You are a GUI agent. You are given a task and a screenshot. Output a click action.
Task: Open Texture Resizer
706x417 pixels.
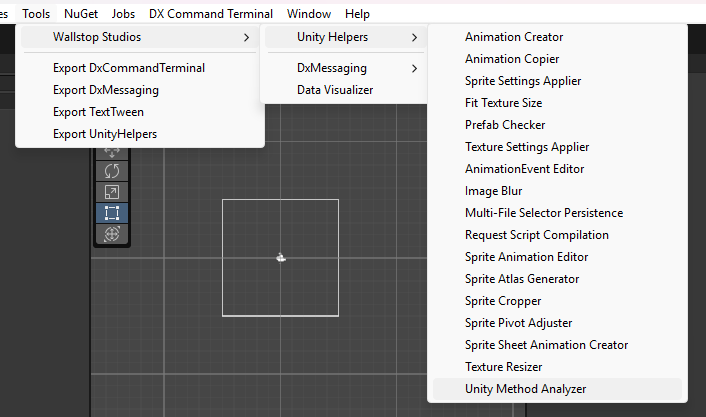click(503, 367)
